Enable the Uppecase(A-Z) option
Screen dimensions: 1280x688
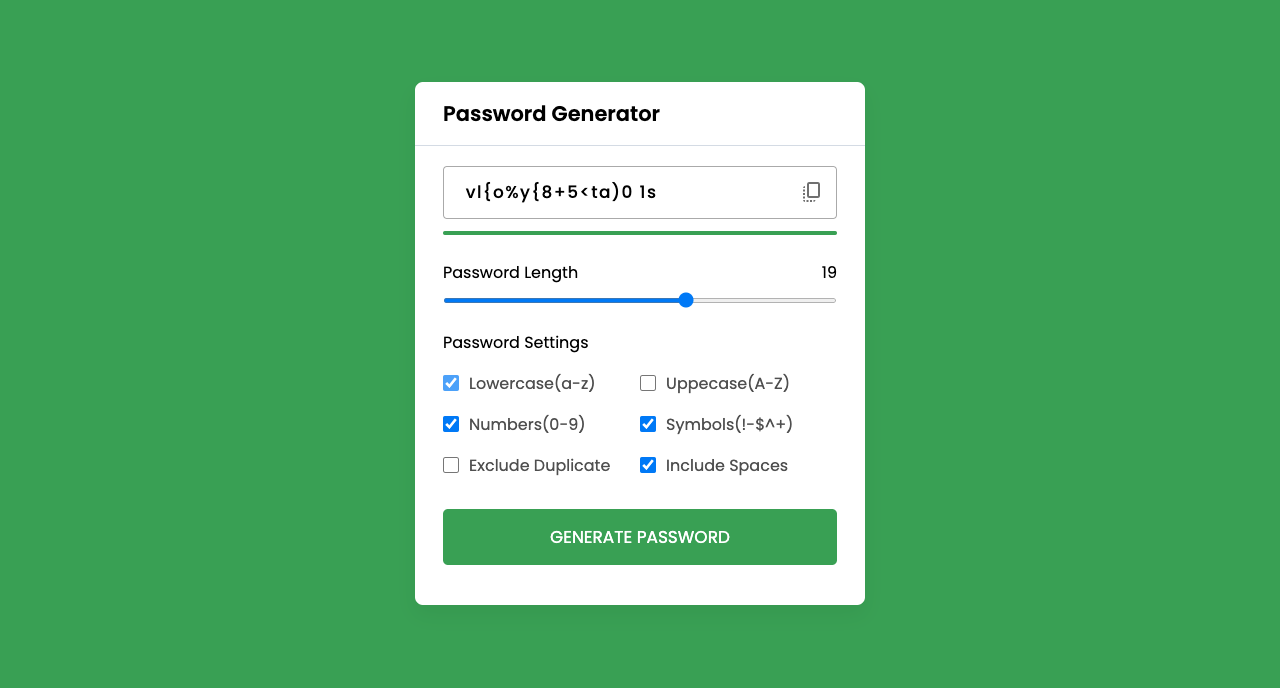[x=647, y=383]
